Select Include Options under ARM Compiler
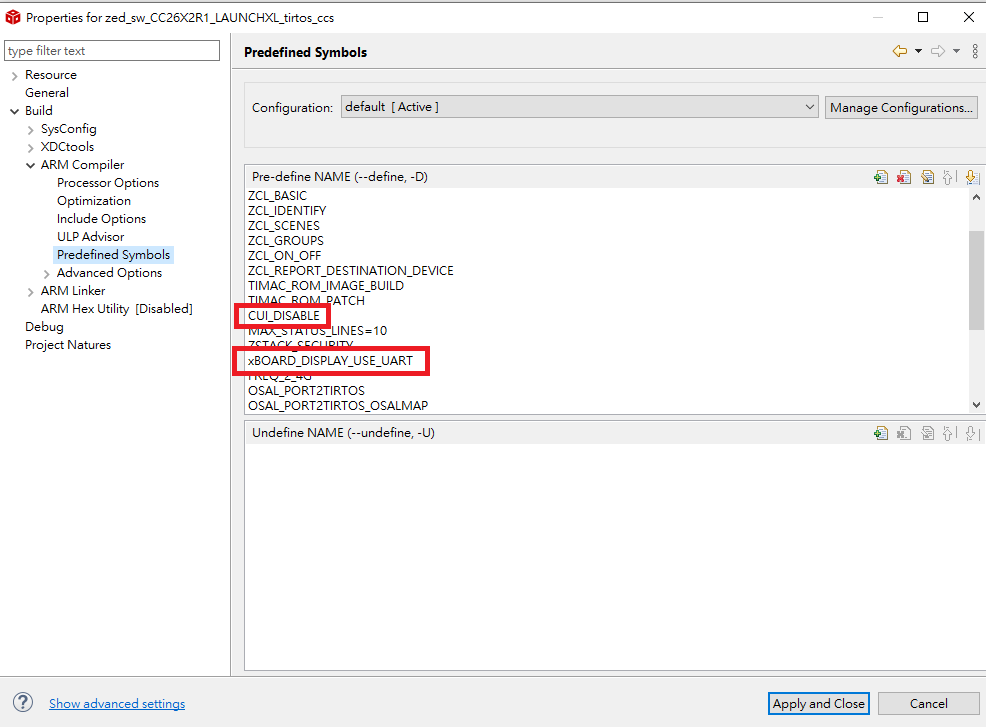Image resolution: width=986 pixels, height=727 pixels. (x=101, y=219)
